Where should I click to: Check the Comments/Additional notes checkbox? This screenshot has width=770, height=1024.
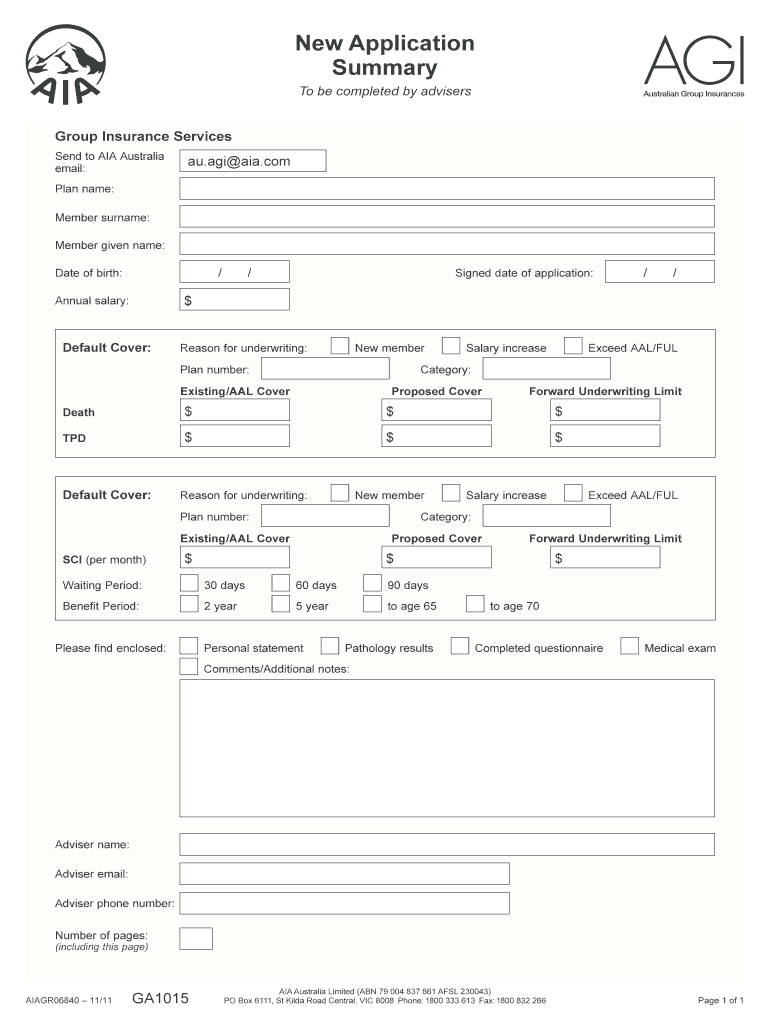click(188, 667)
